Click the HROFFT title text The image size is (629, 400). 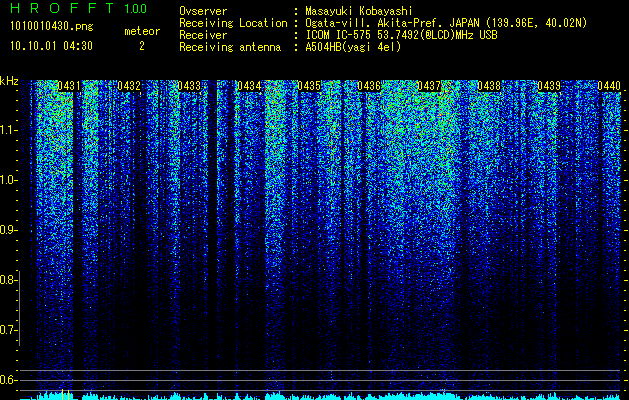coord(62,8)
